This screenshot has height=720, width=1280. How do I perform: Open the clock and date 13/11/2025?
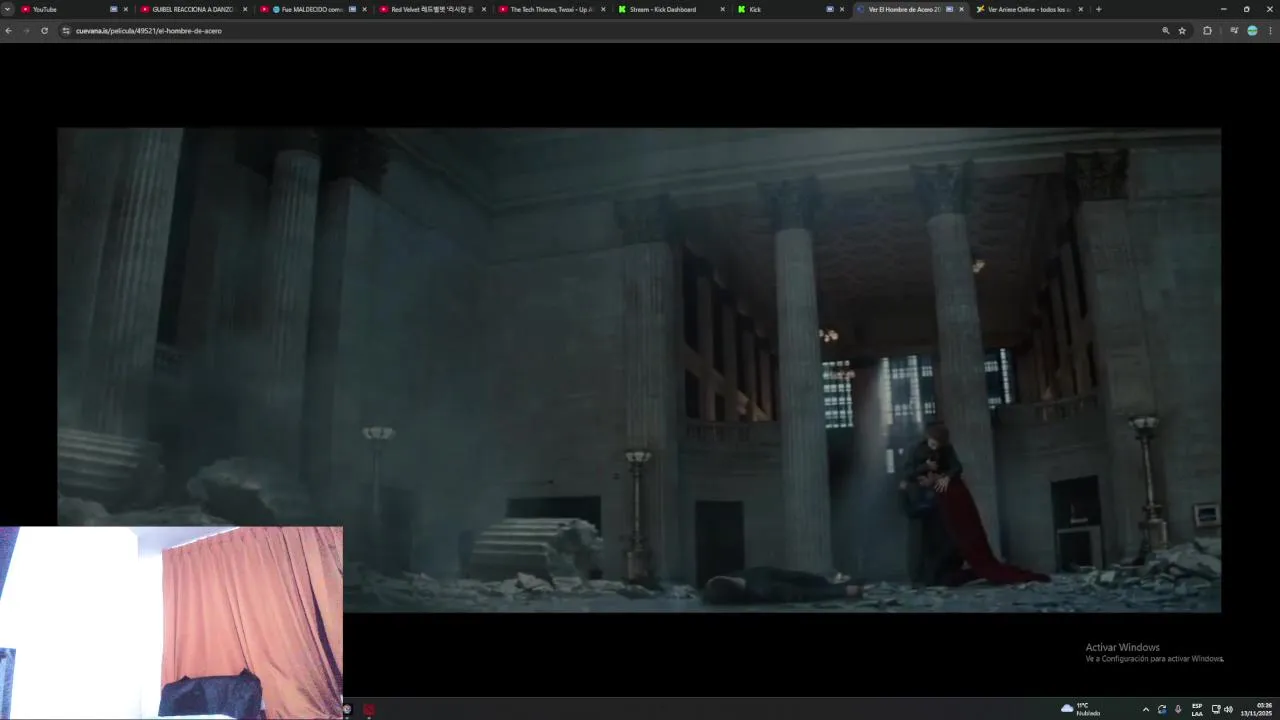1257,709
